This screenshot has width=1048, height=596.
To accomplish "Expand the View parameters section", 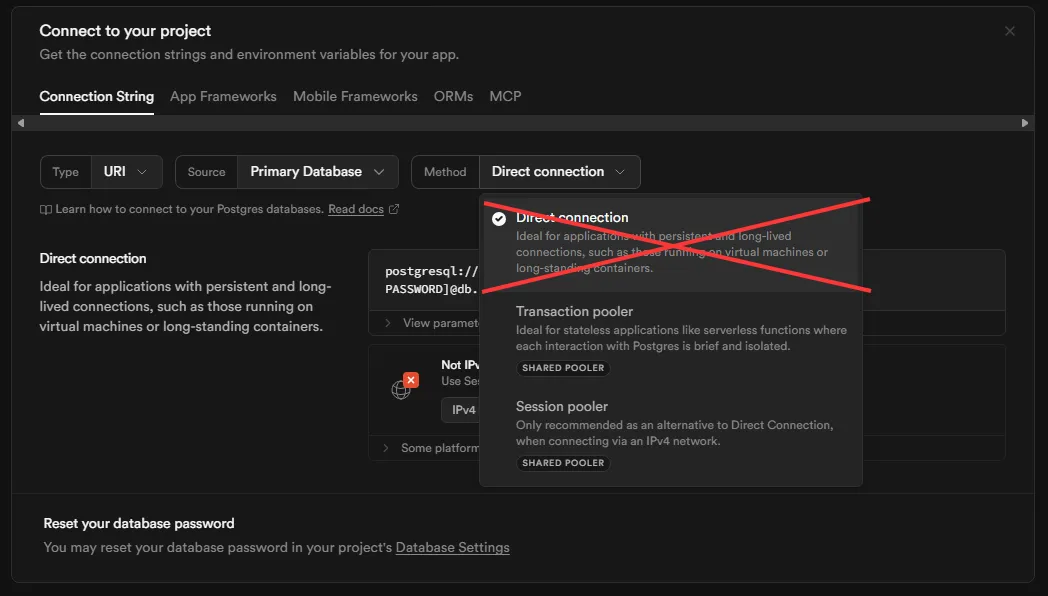I will point(430,323).
